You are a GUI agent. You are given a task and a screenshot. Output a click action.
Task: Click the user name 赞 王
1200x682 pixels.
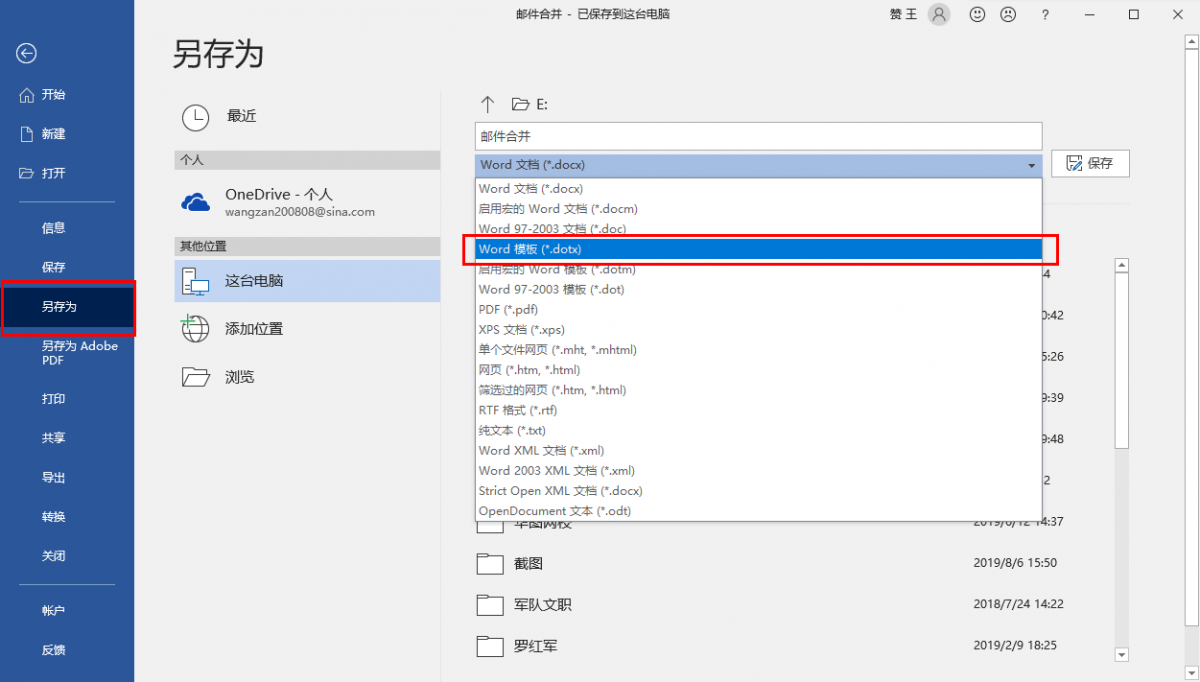click(903, 14)
